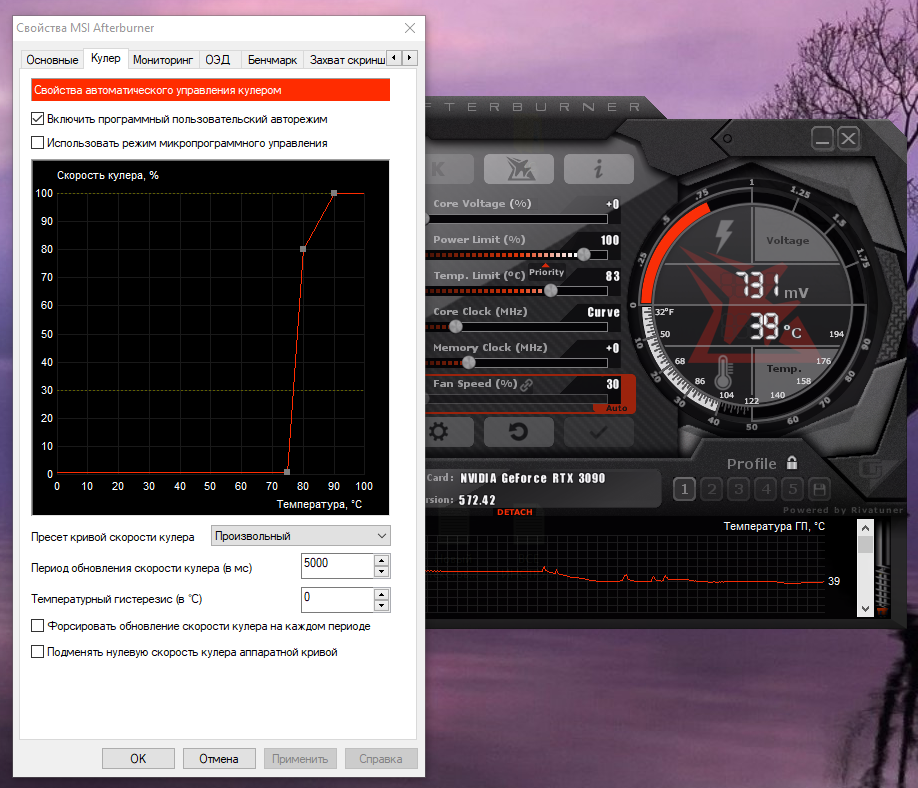
Task: Open the Kombustor K button
Action: pyautogui.click(x=450, y=169)
